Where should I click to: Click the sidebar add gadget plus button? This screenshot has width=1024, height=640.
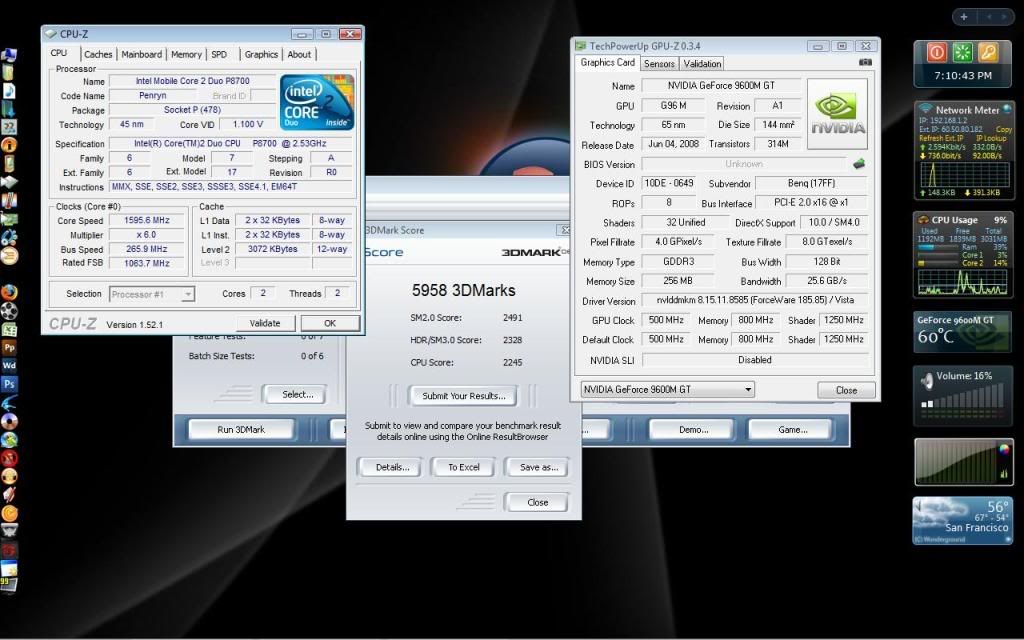click(x=963, y=17)
